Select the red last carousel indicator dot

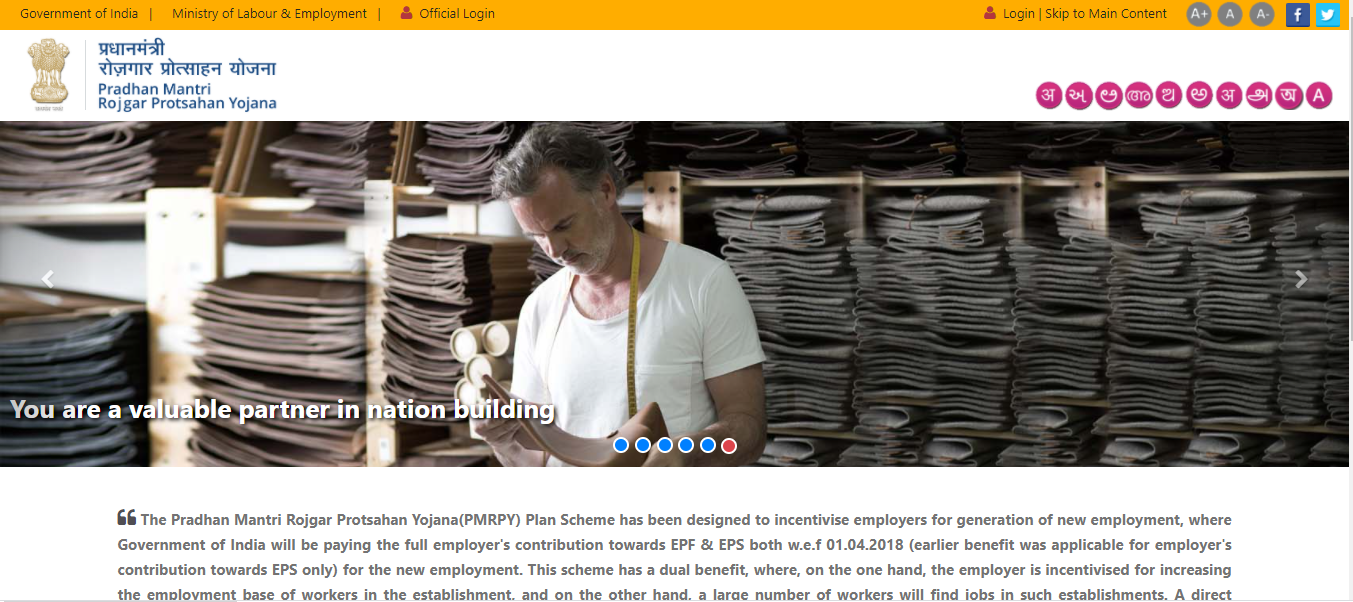click(729, 445)
